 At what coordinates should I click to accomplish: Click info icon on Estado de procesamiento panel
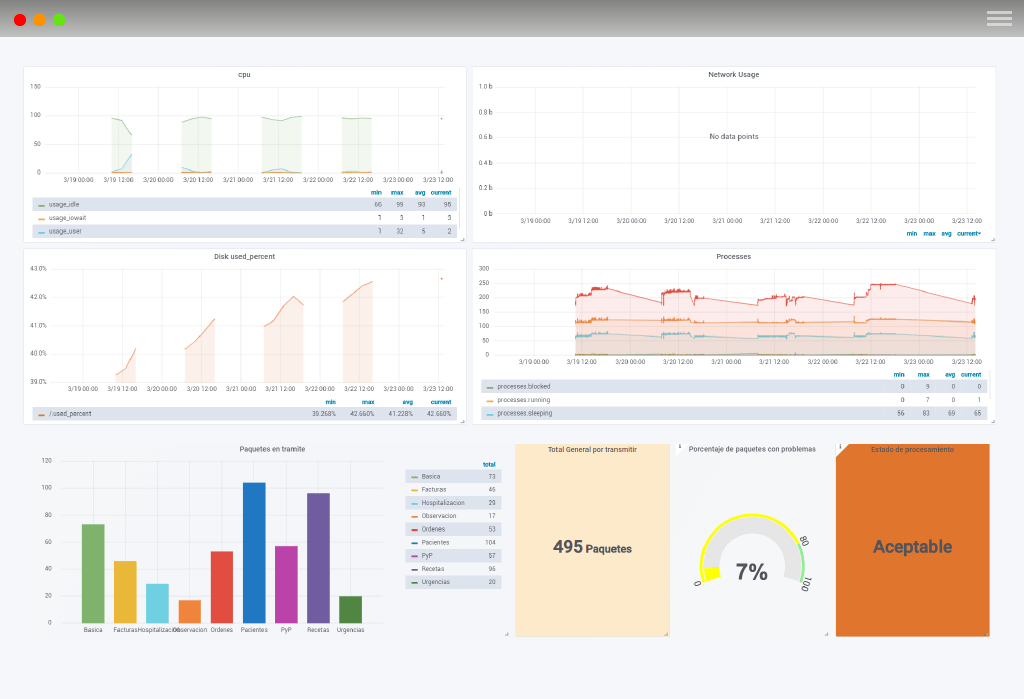(840, 447)
